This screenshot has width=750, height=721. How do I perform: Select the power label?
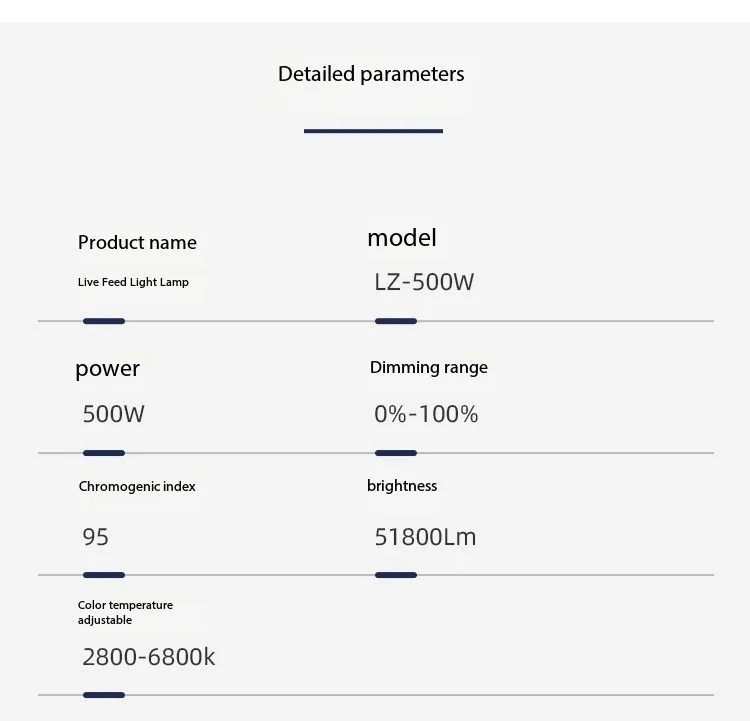(108, 370)
